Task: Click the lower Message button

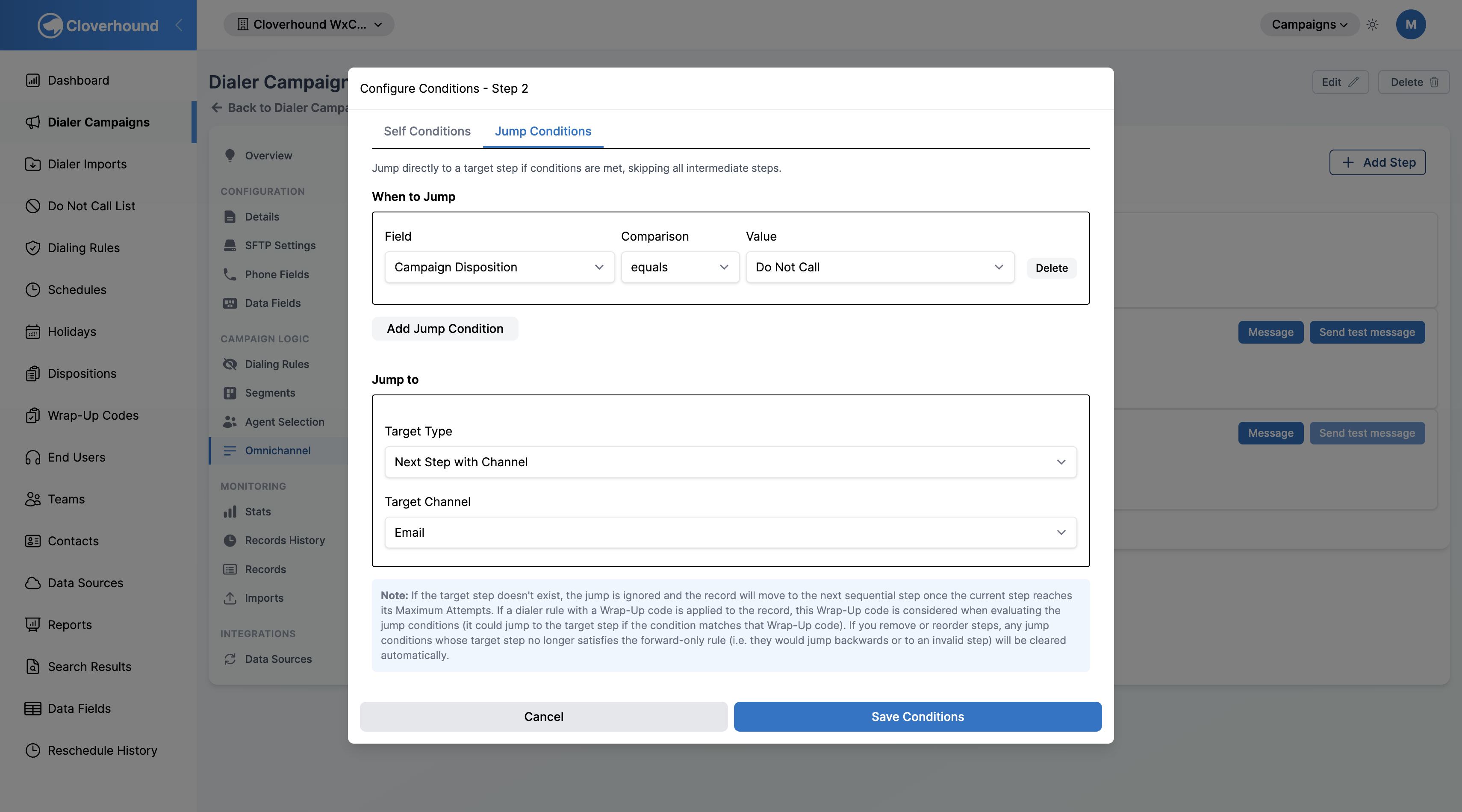Action: pos(1270,433)
